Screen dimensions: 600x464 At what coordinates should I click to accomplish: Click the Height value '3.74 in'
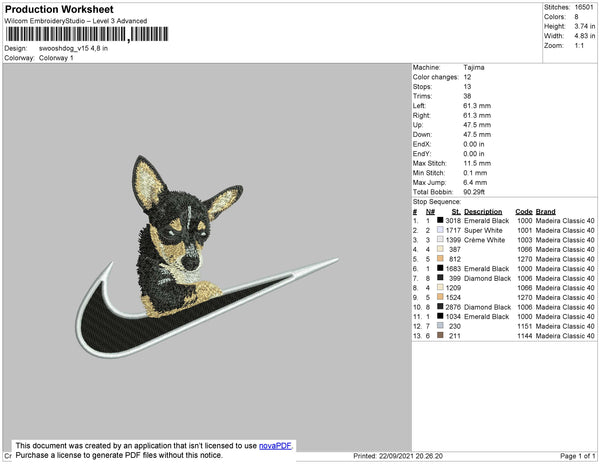(x=584, y=26)
